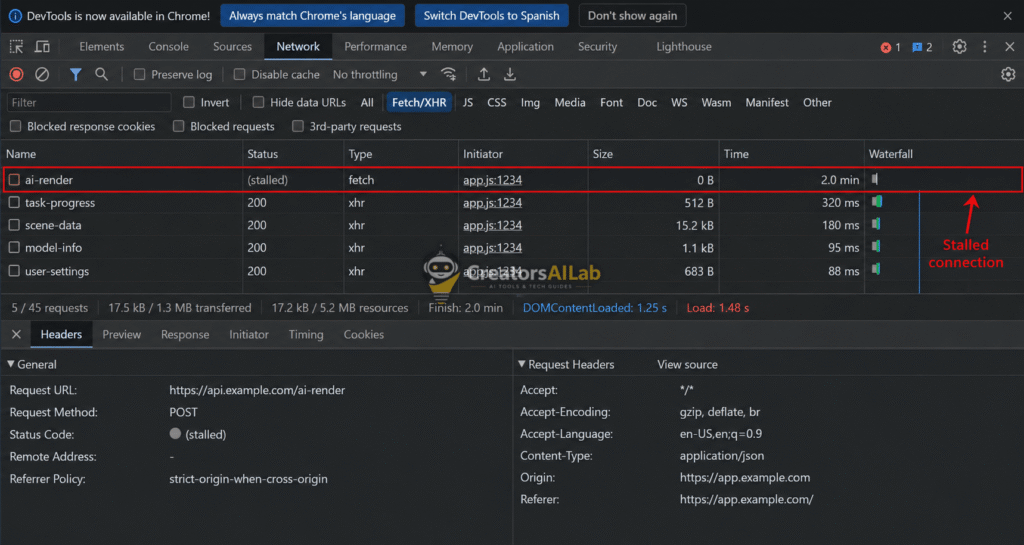Select the model-info request row
Image resolution: width=1024 pixels, height=545 pixels.
pyautogui.click(x=512, y=247)
